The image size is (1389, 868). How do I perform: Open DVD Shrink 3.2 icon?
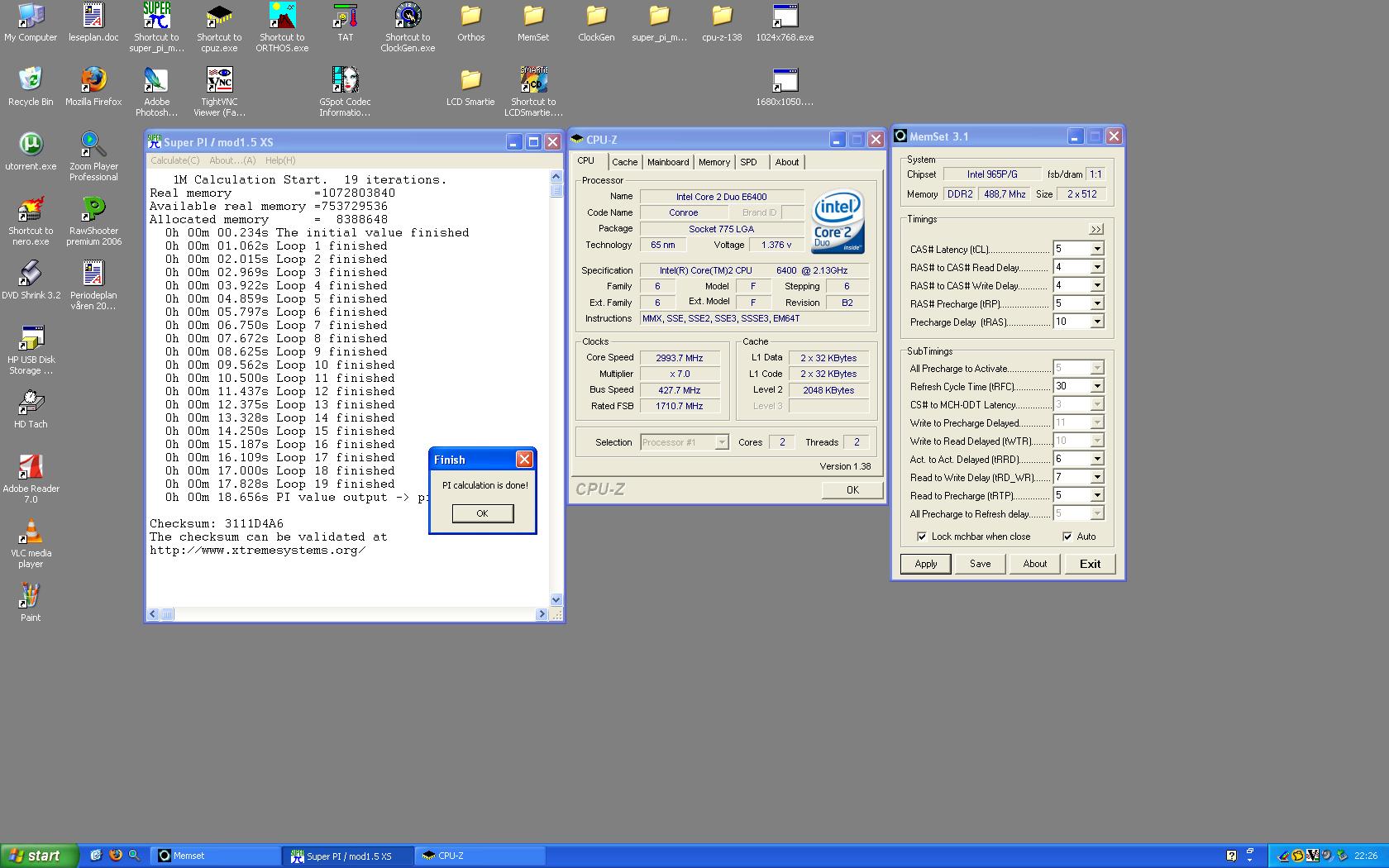(31, 280)
